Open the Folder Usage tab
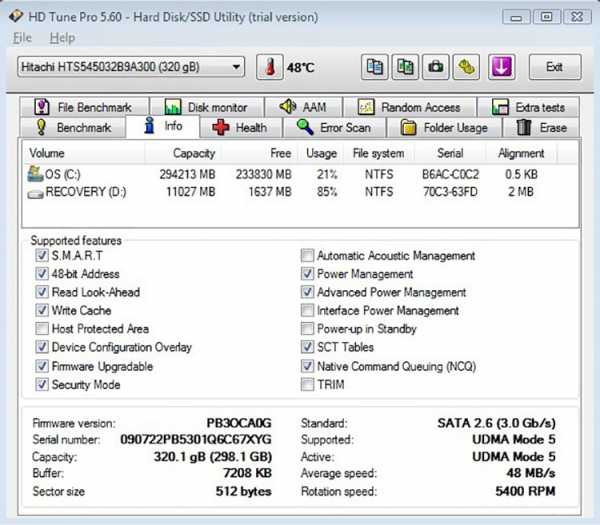 pyautogui.click(x=444, y=127)
